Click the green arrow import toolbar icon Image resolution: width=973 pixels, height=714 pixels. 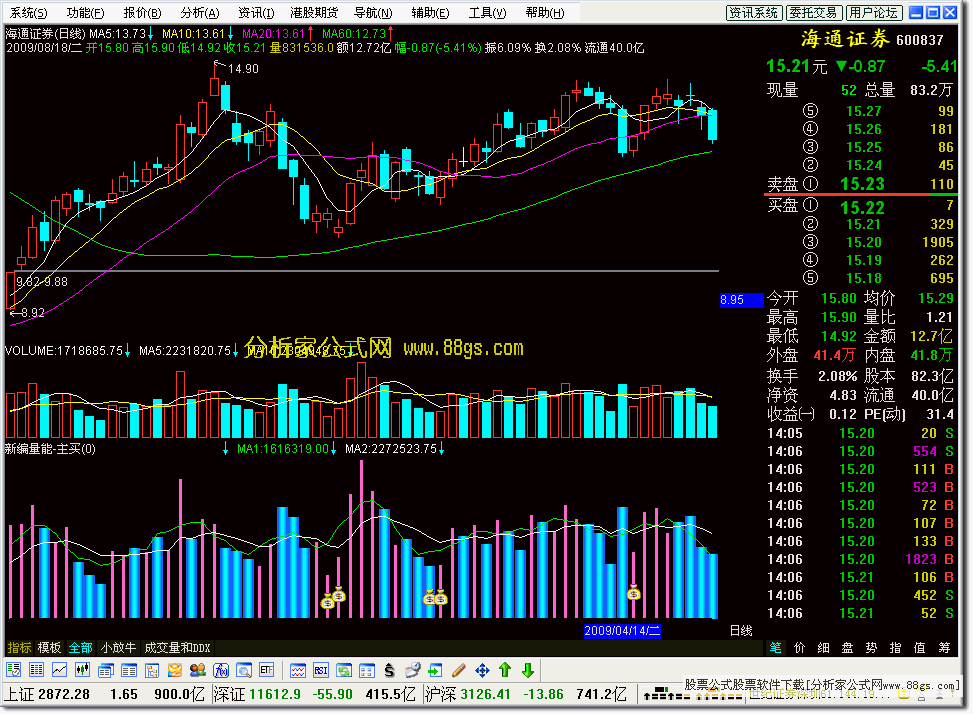pos(436,671)
